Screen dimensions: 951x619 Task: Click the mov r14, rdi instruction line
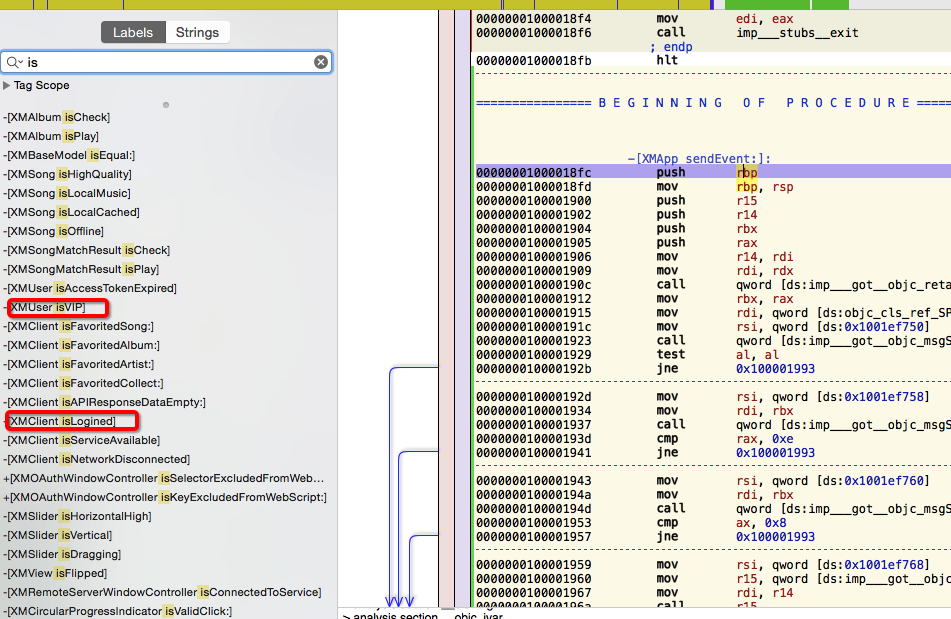point(713,257)
